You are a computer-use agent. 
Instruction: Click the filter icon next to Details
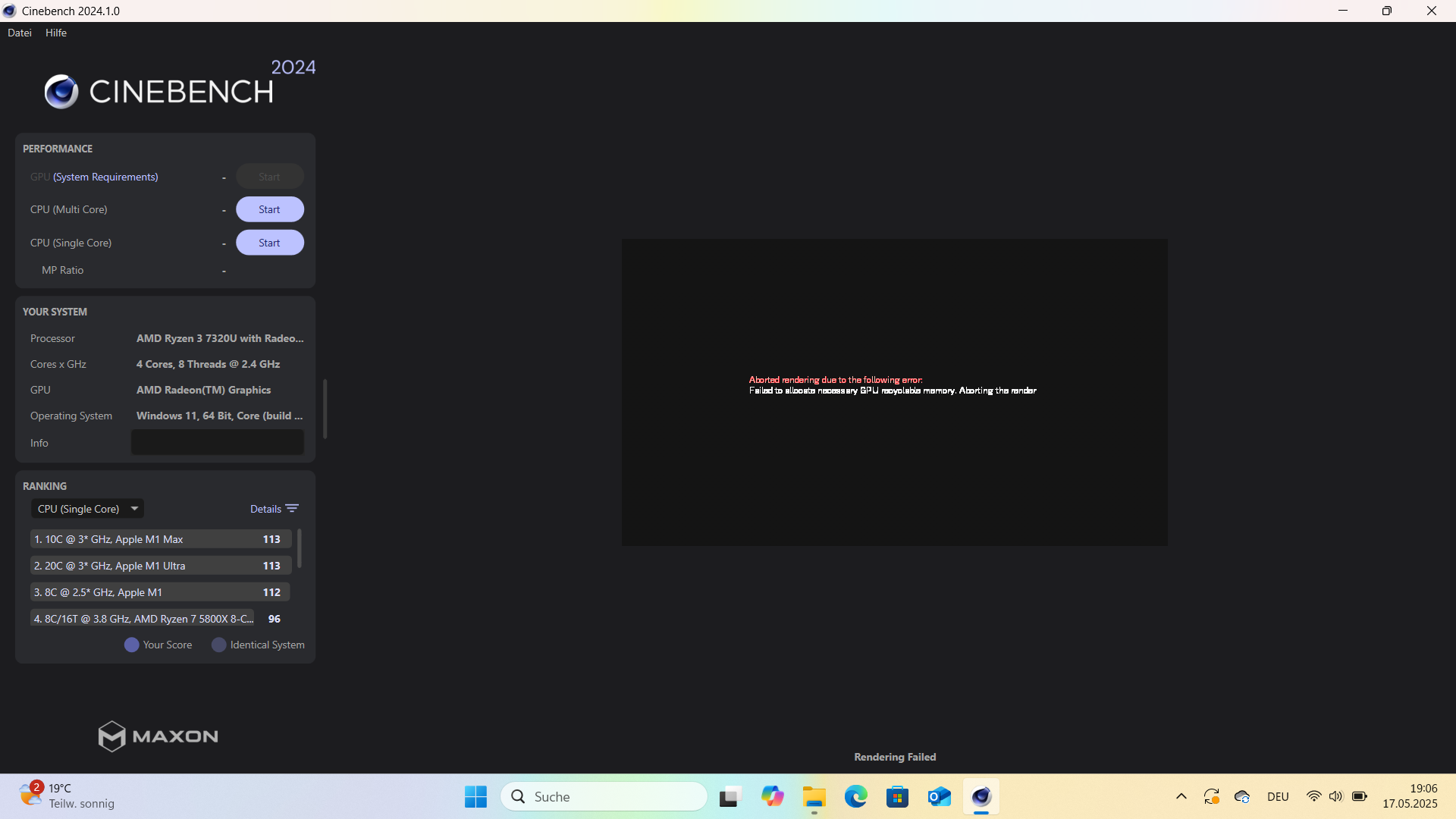(x=293, y=508)
